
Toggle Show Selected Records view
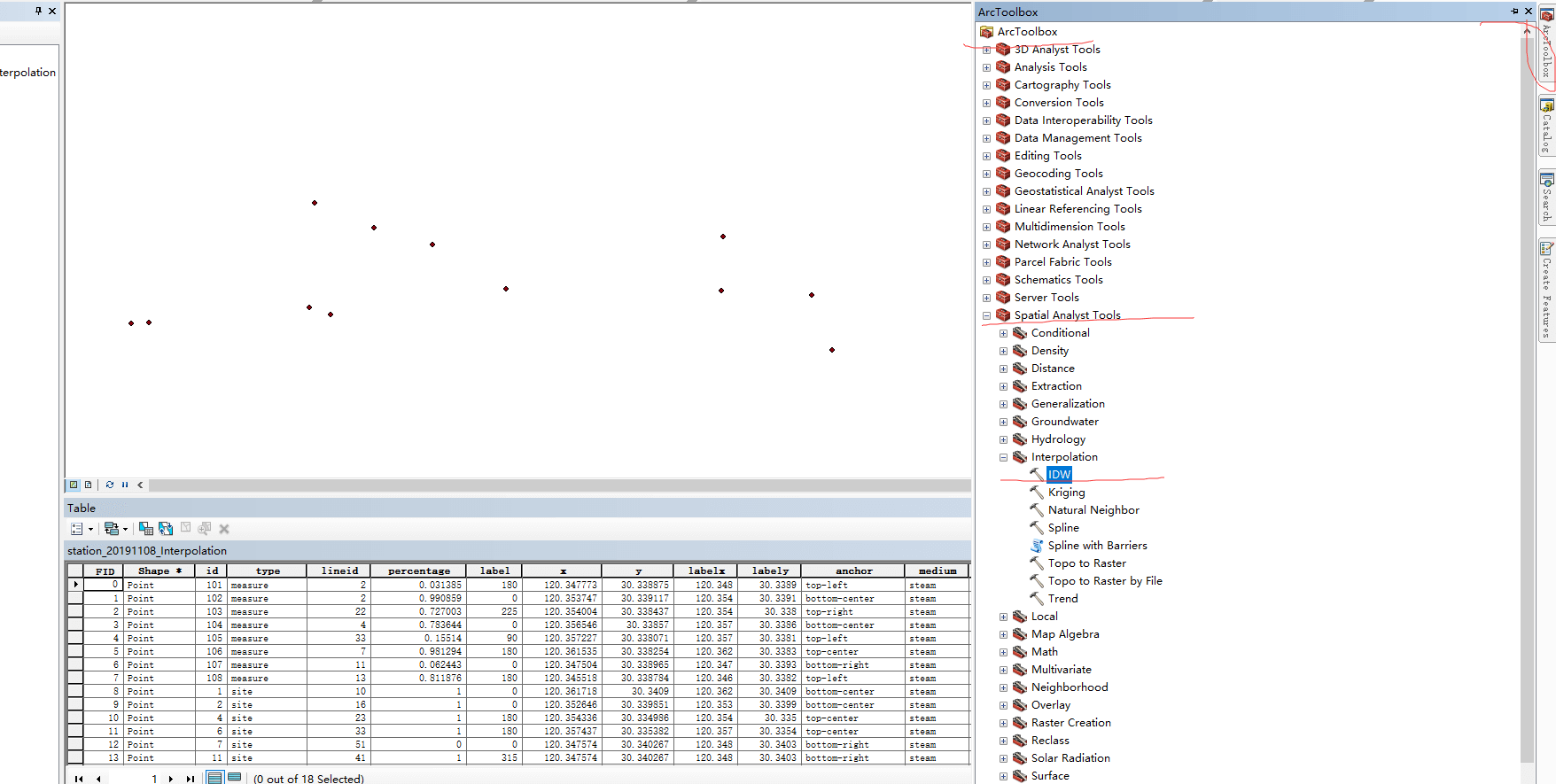coord(234,778)
